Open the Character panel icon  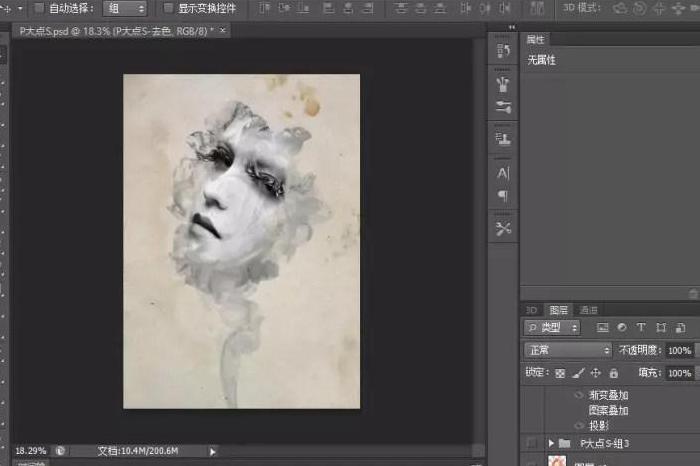click(x=503, y=173)
